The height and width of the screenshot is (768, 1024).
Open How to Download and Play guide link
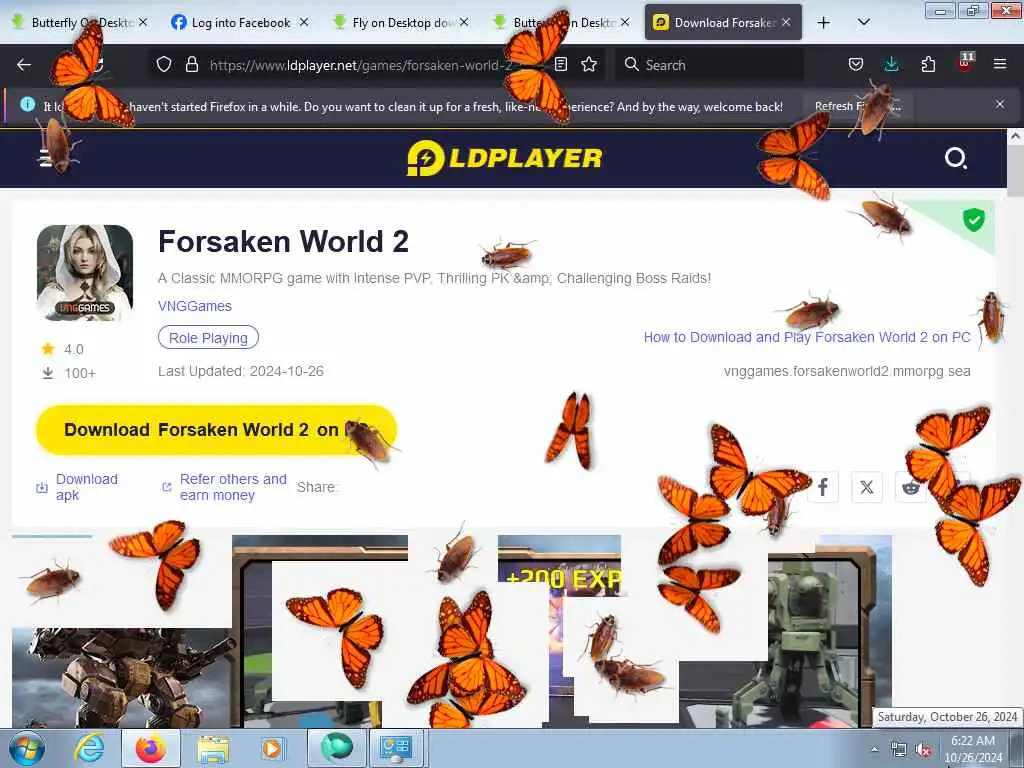tap(807, 337)
